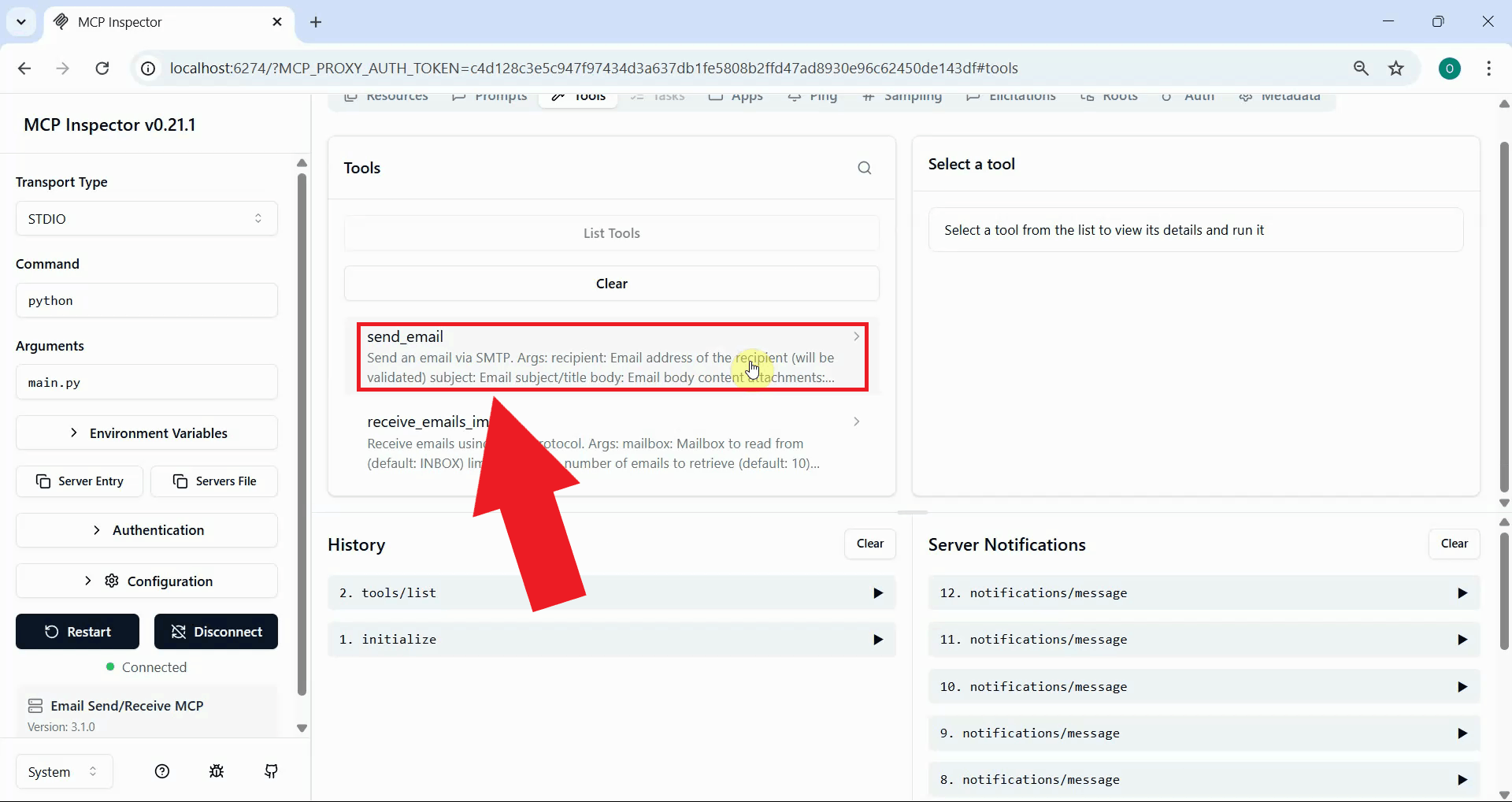Select the Auth tab
Image resolution: width=1512 pixels, height=802 pixels.
coord(1188,98)
